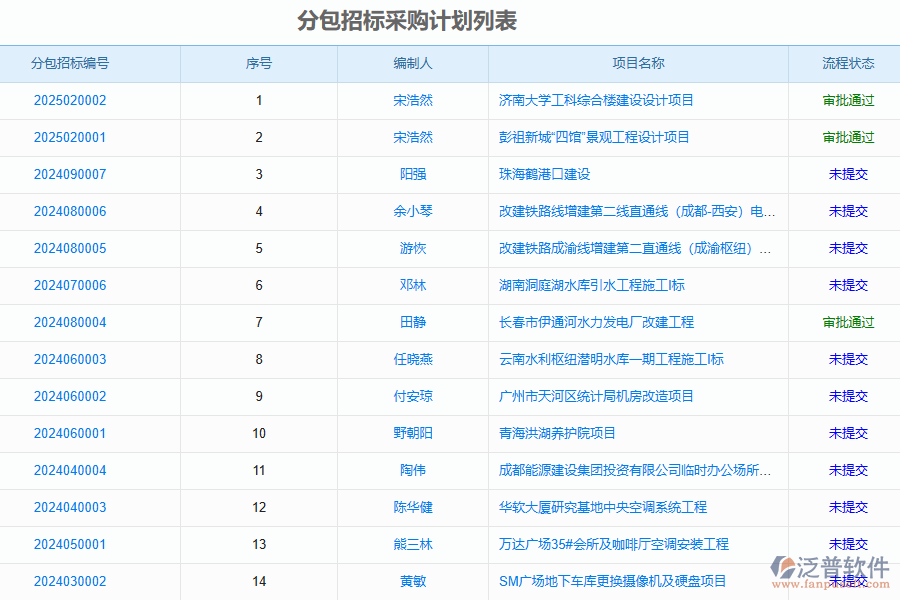Click the 编制人 column header
This screenshot has width=900, height=600.
413,63
